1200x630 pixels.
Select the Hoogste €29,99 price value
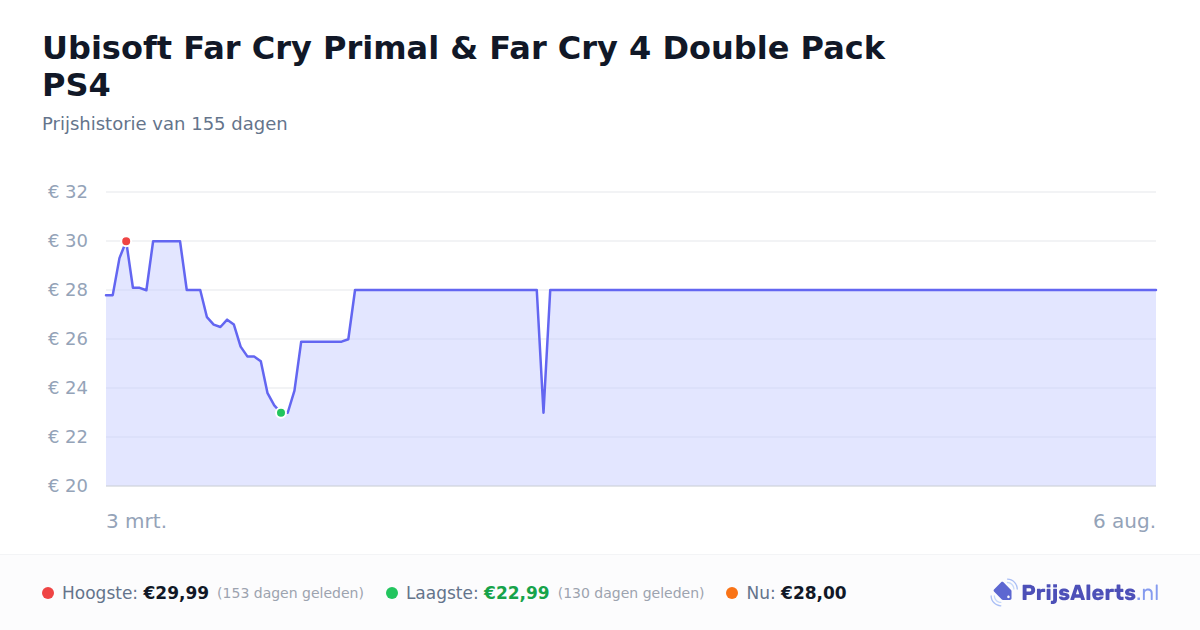176,593
